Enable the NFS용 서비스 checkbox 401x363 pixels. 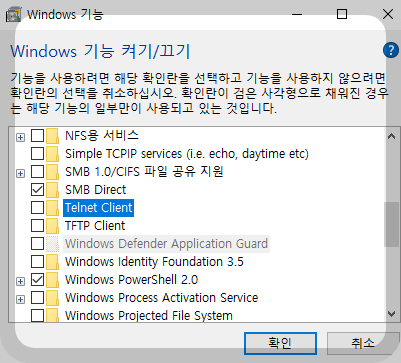(37, 136)
